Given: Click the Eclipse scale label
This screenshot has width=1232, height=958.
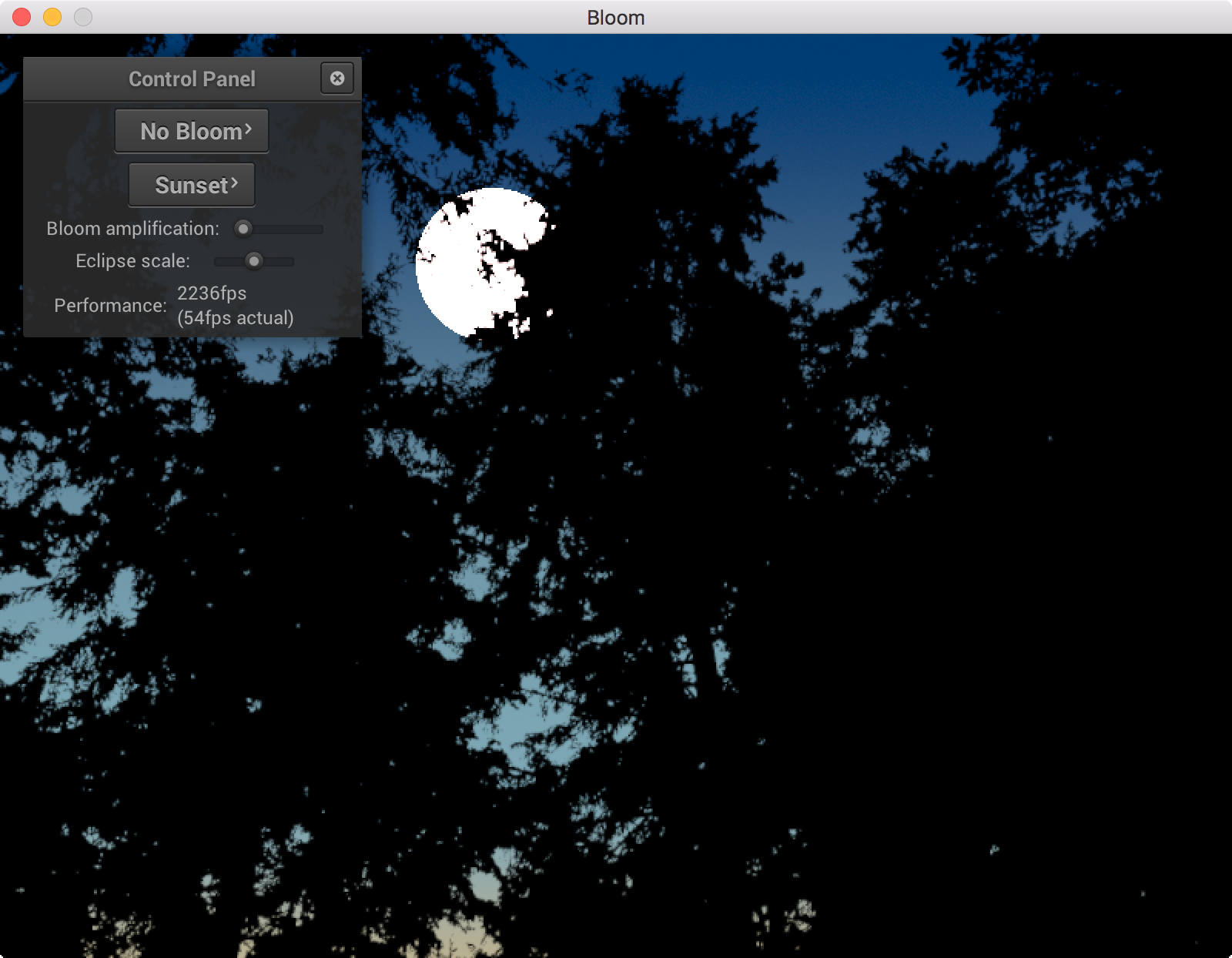Looking at the screenshot, I should [132, 261].
